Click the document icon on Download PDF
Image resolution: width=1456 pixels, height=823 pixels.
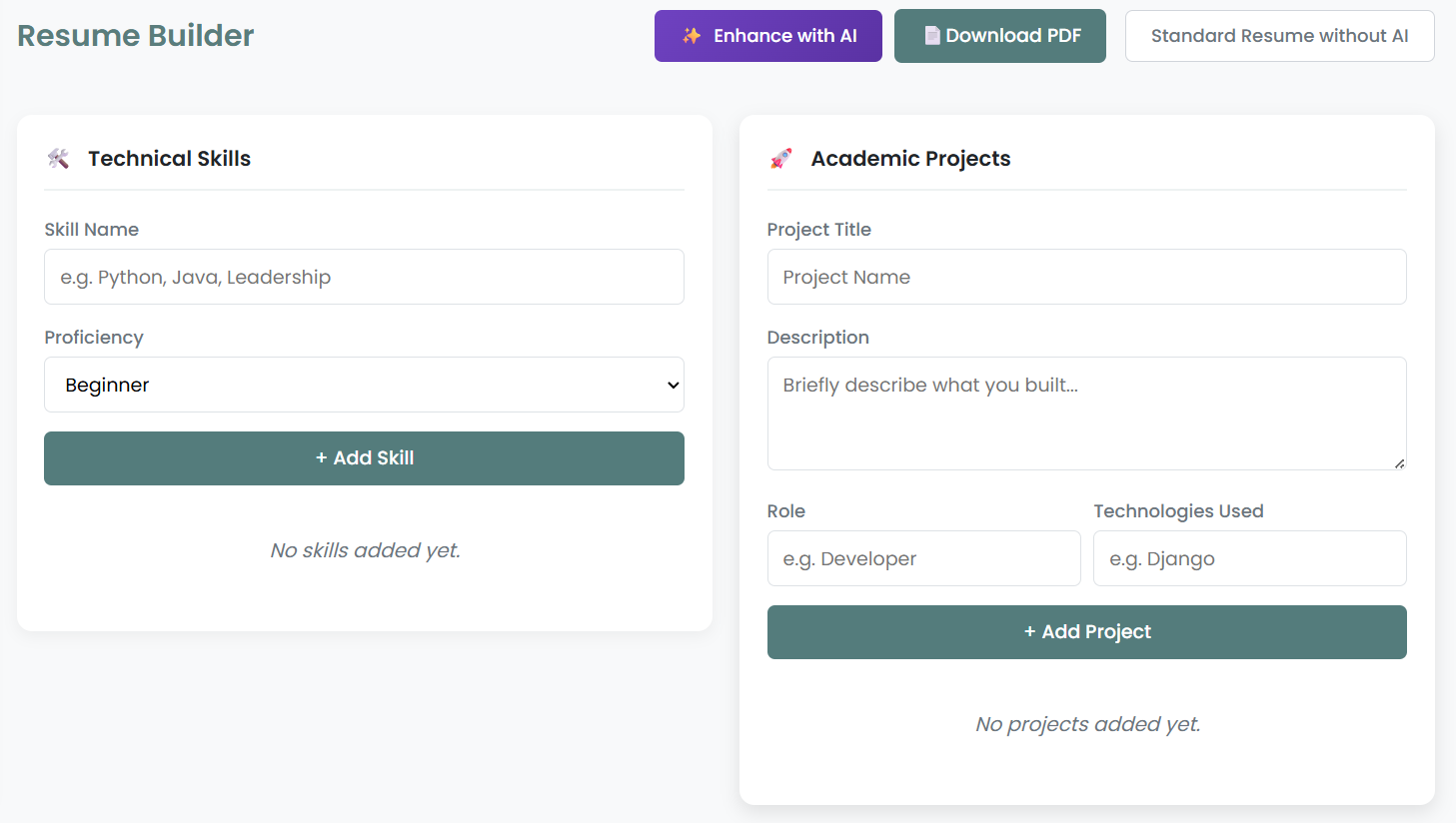pyautogui.click(x=931, y=36)
